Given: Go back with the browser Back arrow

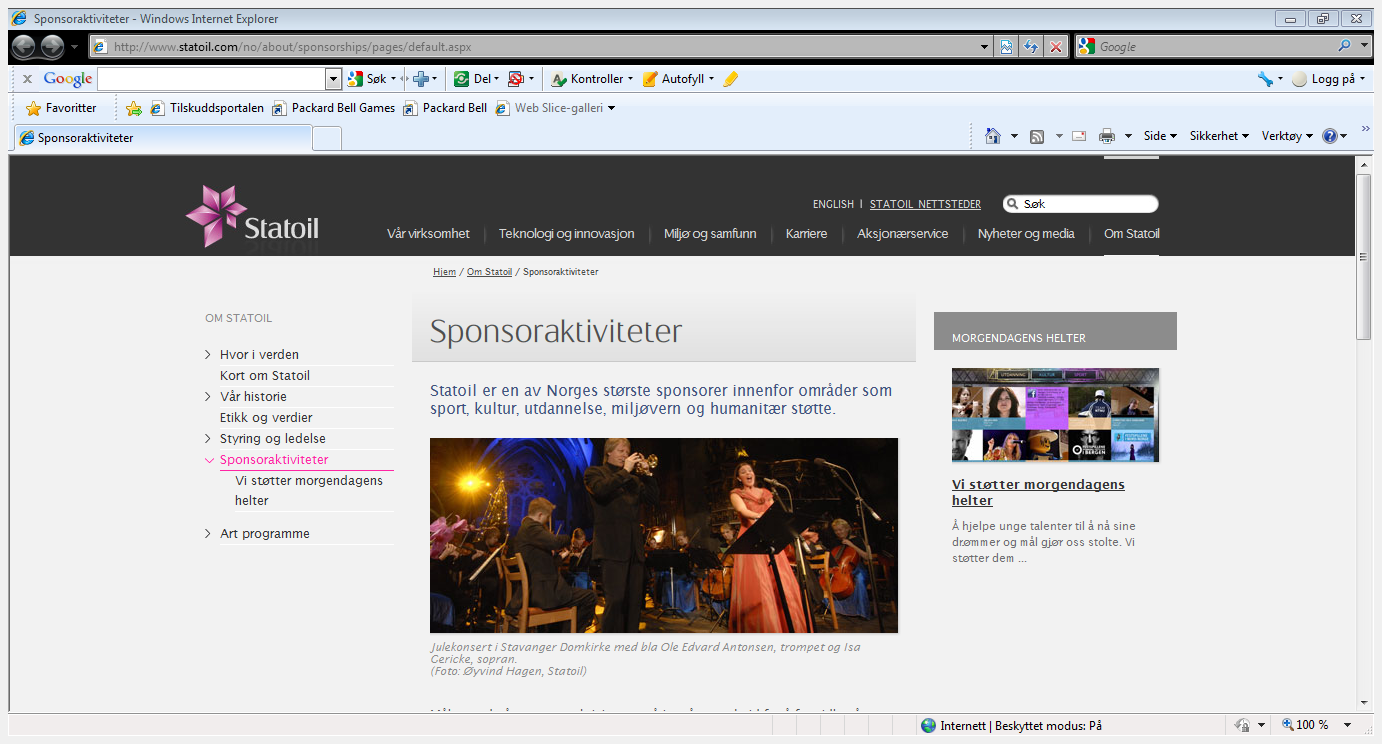Looking at the screenshot, I should coord(24,46).
